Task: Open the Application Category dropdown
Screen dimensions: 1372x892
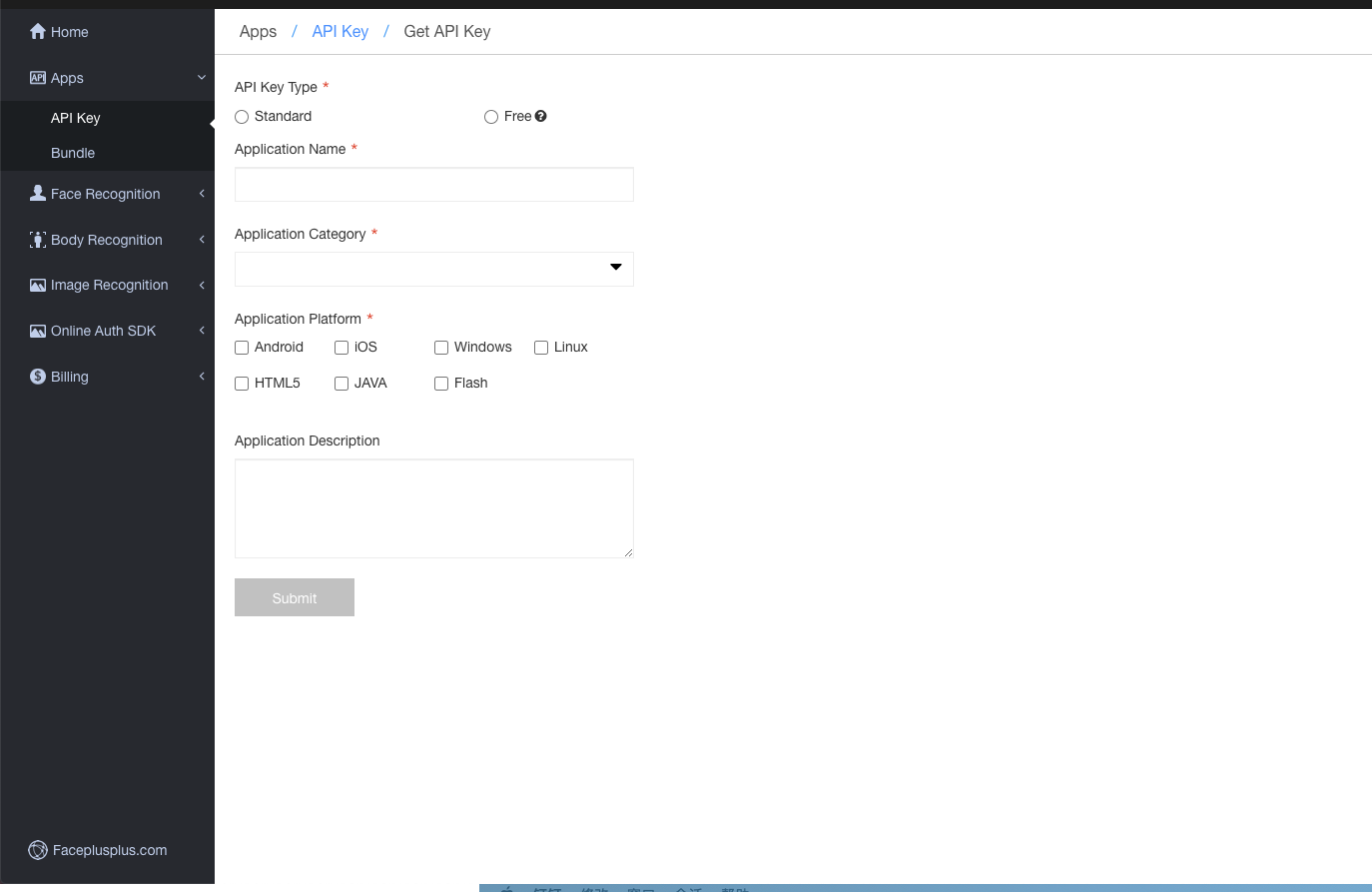Action: (x=433, y=269)
